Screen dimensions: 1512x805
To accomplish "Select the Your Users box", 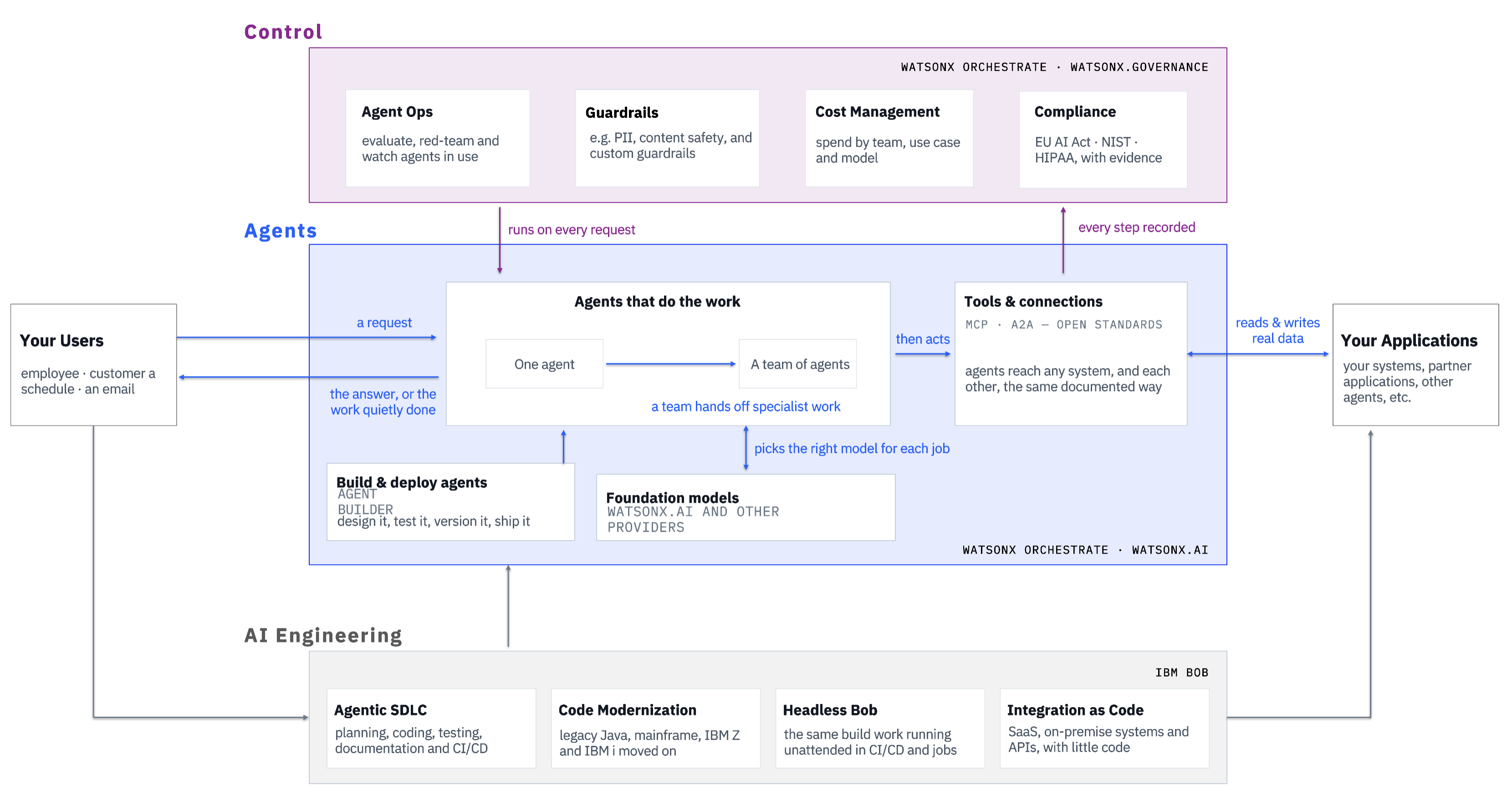I will click(94, 364).
